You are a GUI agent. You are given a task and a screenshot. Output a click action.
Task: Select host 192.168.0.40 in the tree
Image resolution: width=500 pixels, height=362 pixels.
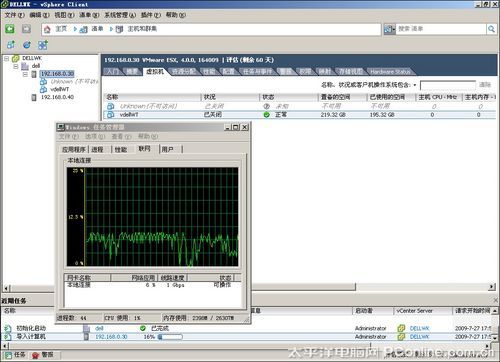click(x=57, y=97)
